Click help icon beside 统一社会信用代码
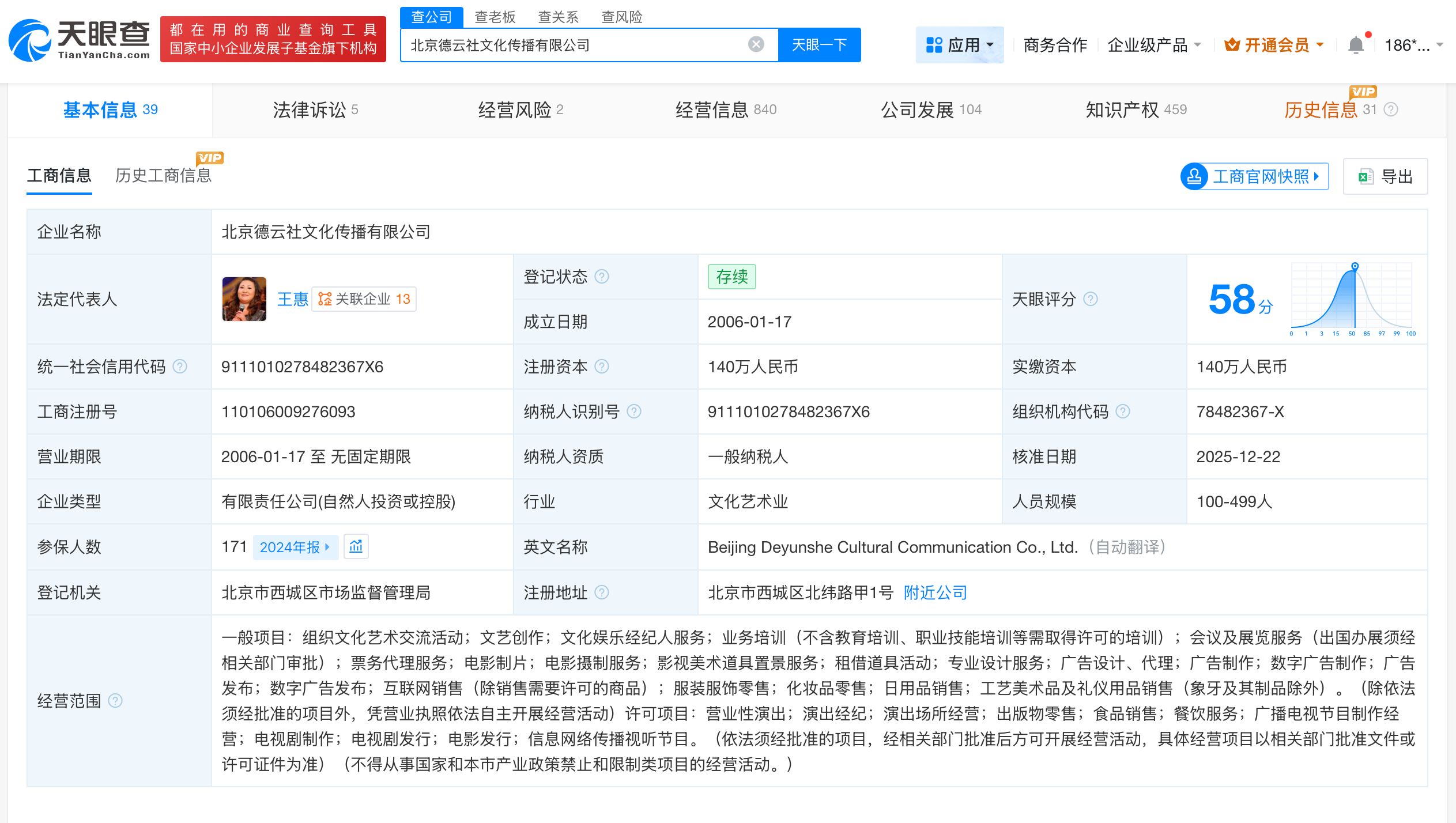The height and width of the screenshot is (823, 1456). (x=180, y=367)
